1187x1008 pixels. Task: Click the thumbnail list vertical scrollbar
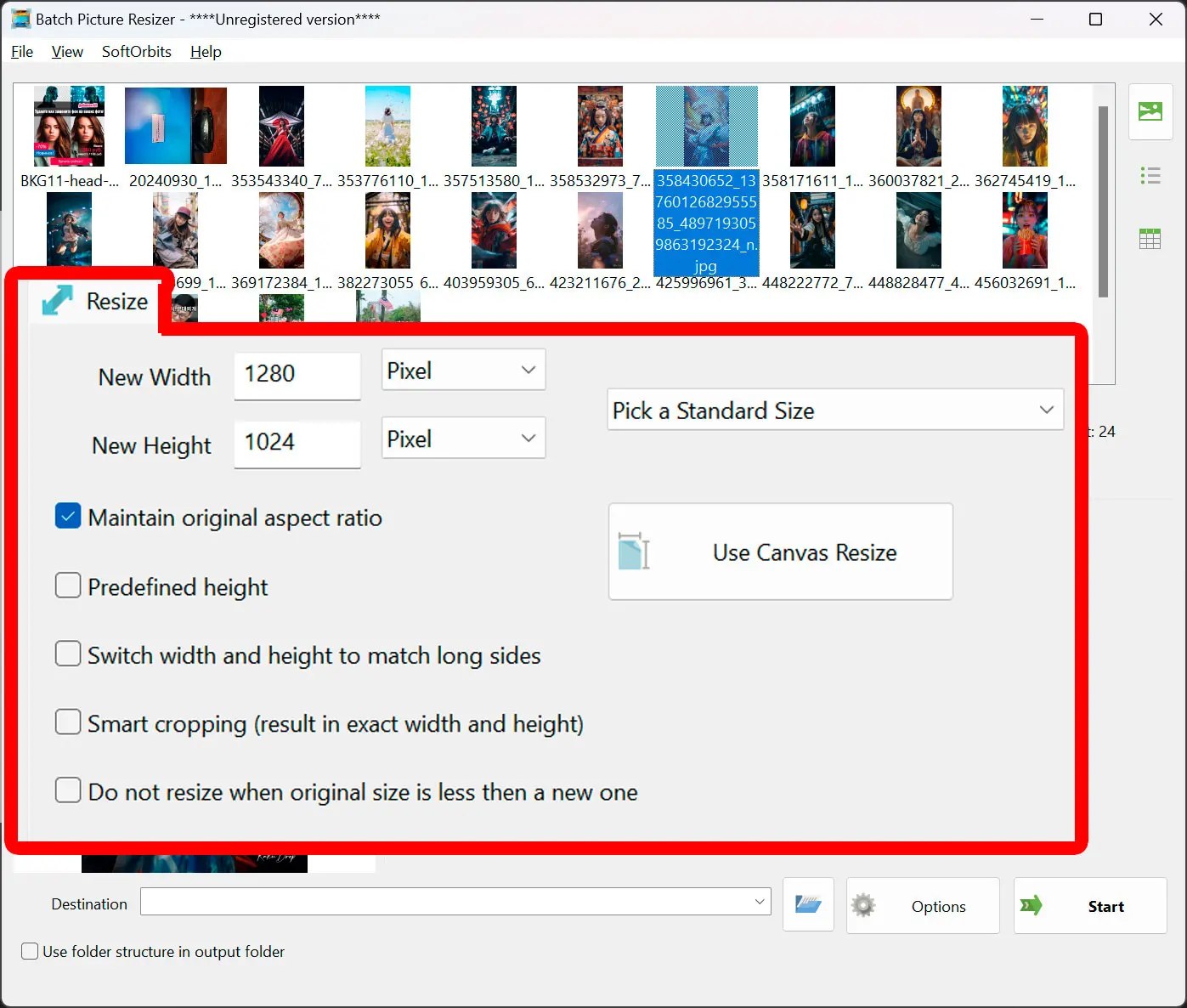(x=1103, y=201)
